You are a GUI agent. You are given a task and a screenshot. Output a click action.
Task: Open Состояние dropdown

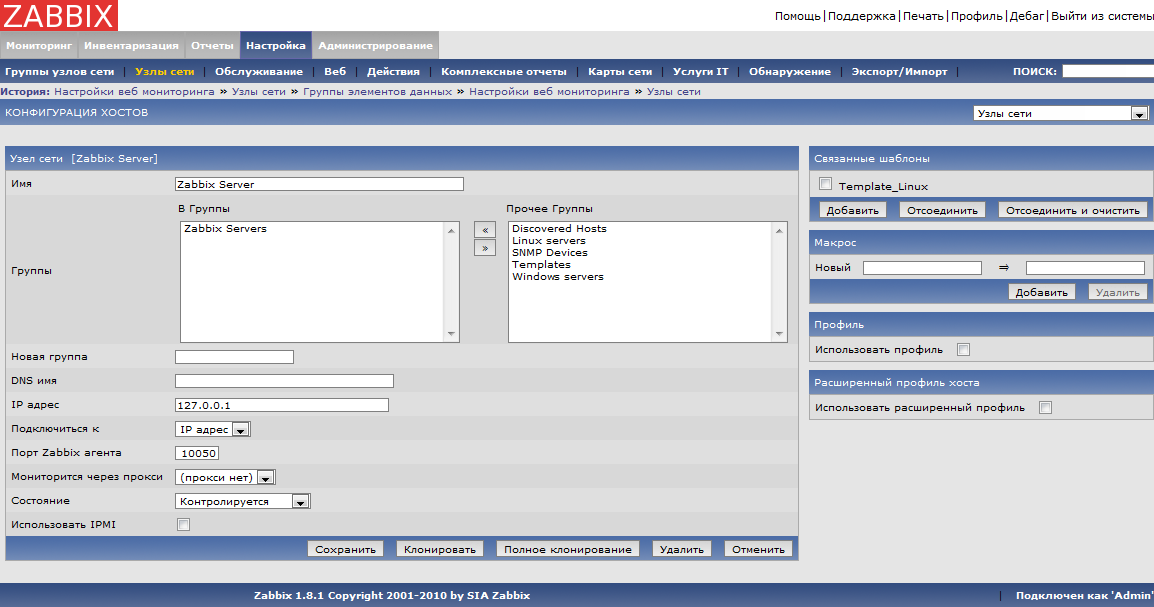point(243,501)
